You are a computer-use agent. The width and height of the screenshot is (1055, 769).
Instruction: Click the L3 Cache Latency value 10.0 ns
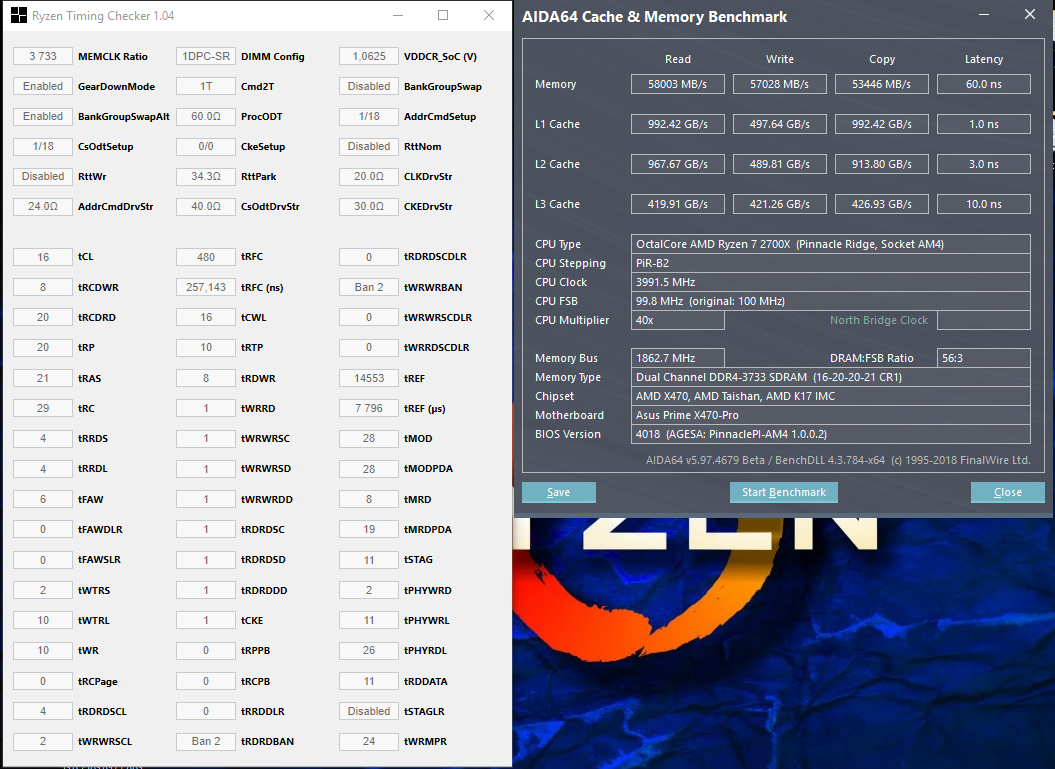coord(984,204)
